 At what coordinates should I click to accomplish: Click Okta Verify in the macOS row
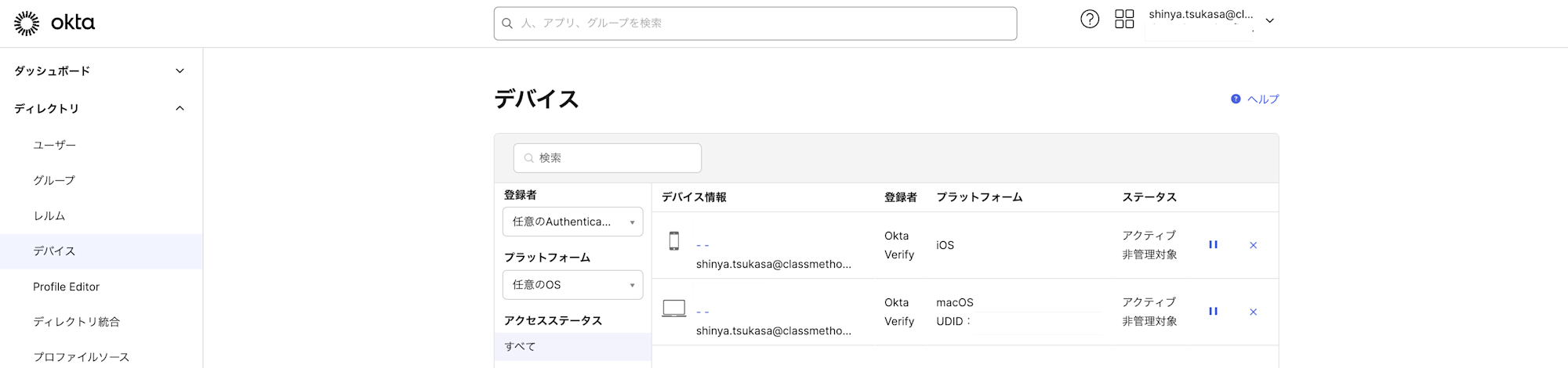click(899, 312)
